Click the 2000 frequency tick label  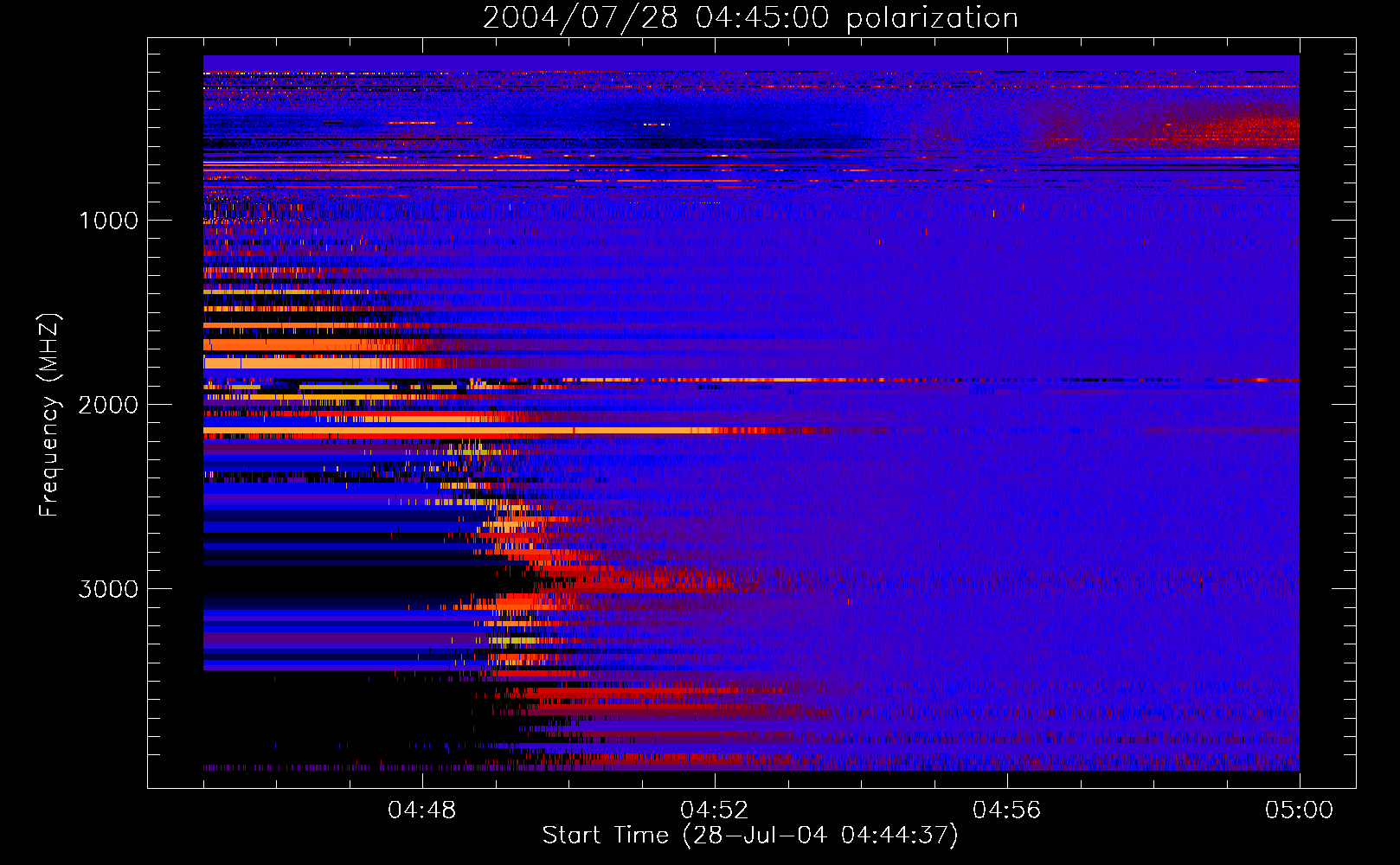coord(108,405)
